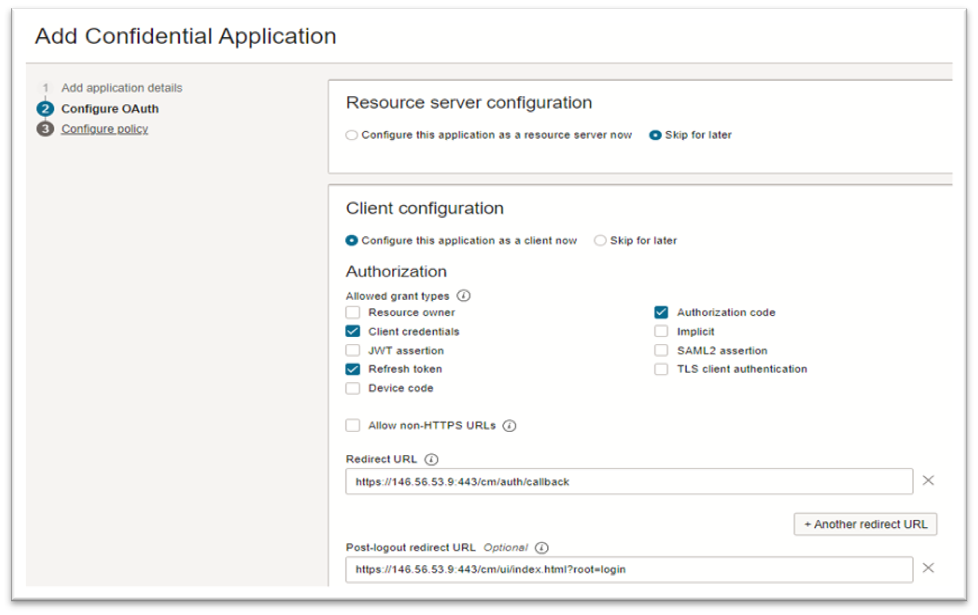Toggle the Allow non-HTTPS URLs checkbox
The width and height of the screenshot is (978, 615).
[x=353, y=426]
